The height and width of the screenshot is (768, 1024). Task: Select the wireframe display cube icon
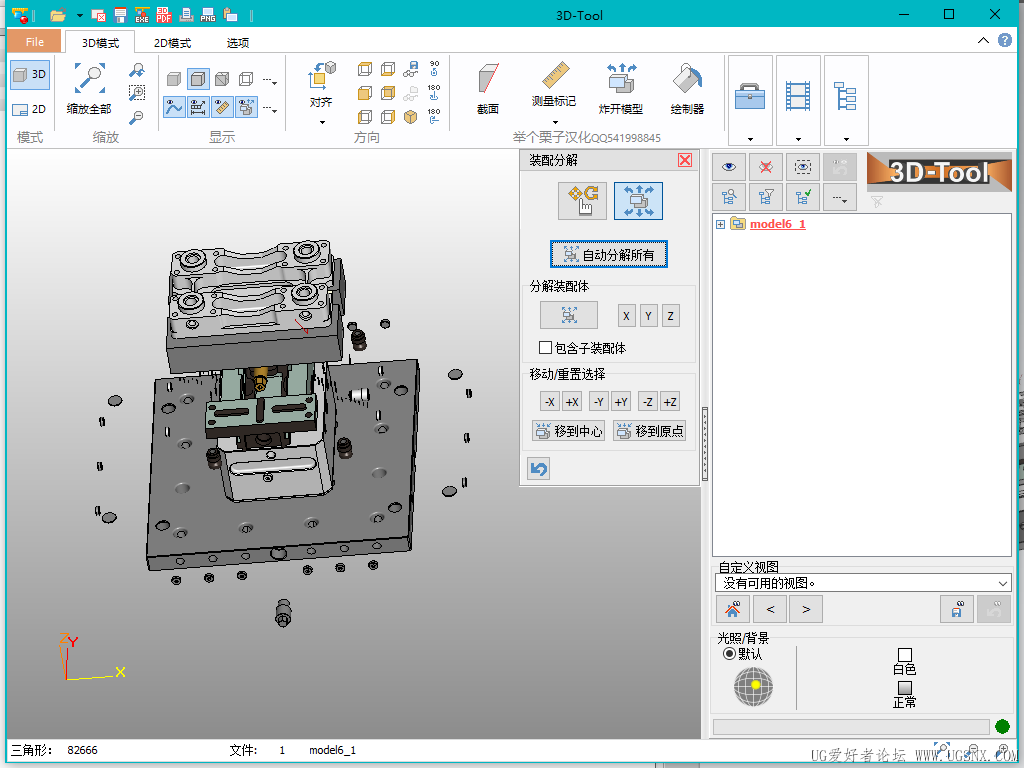246,80
